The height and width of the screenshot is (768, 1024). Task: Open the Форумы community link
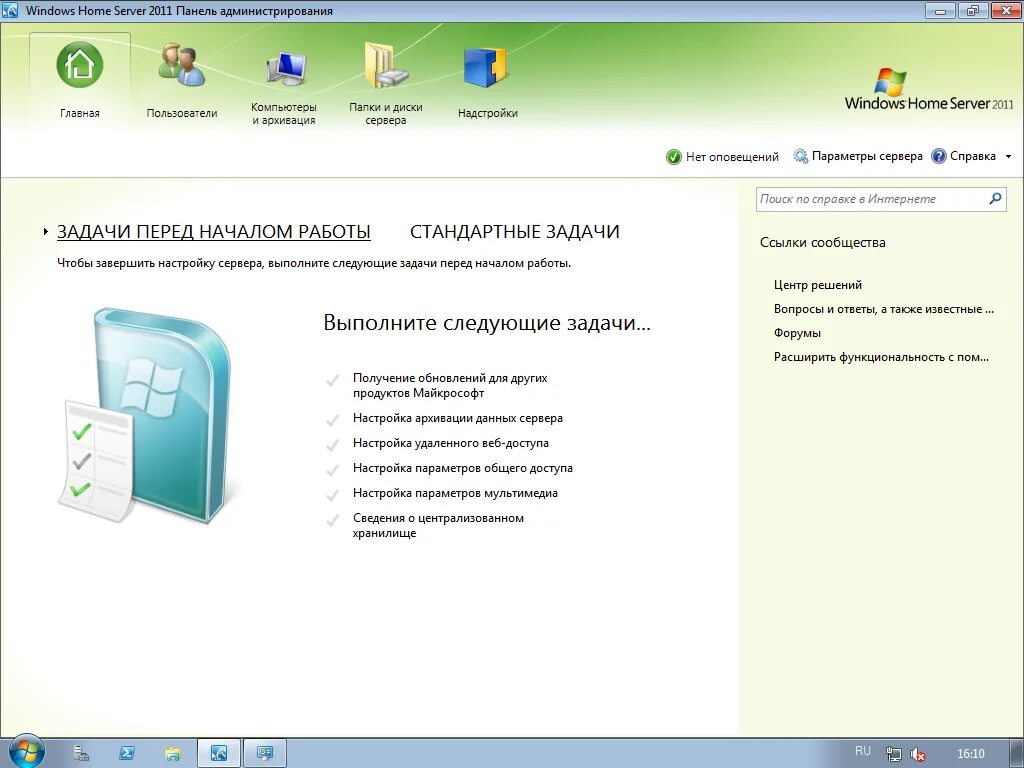click(797, 333)
